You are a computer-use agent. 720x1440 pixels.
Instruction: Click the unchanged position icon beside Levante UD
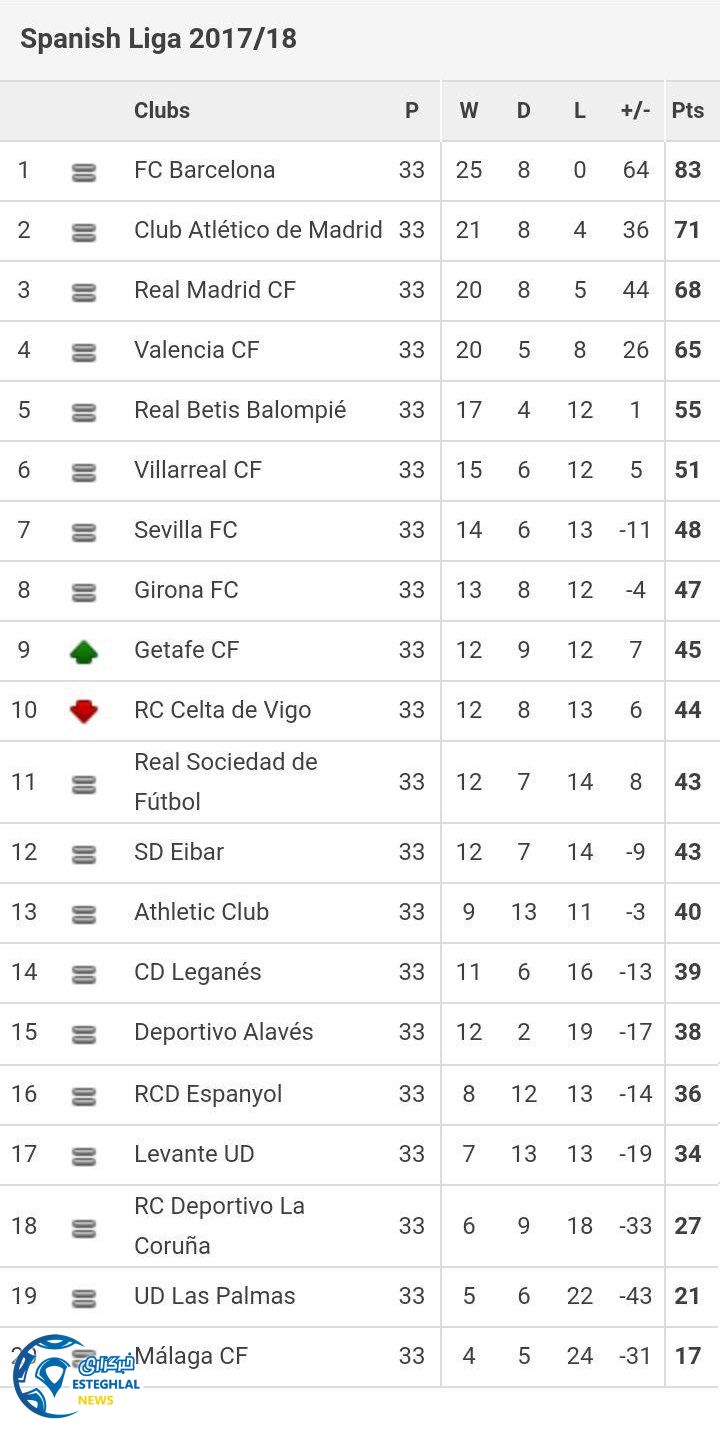pyautogui.click(x=84, y=1157)
